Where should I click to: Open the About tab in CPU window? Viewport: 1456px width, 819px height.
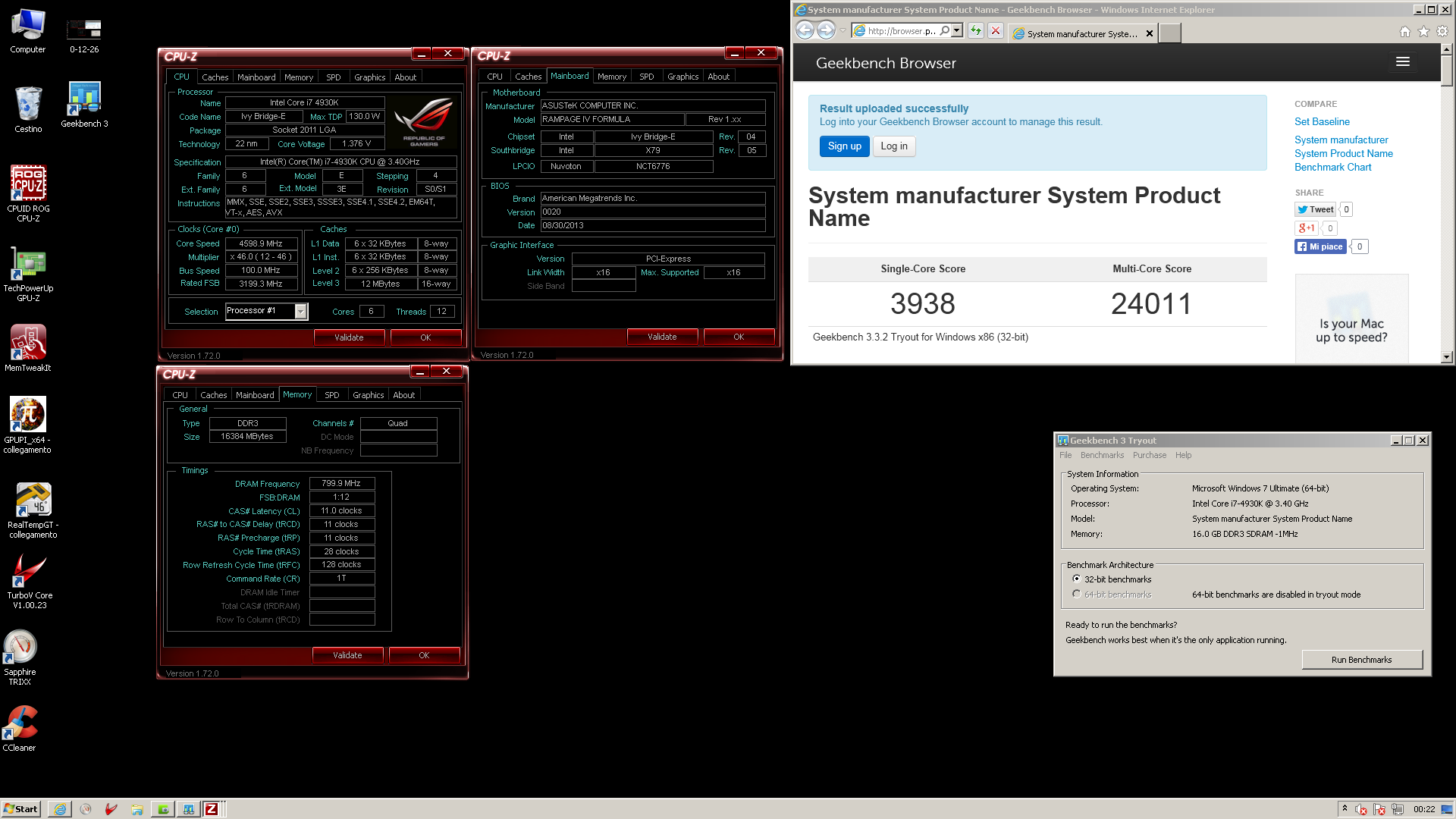click(405, 77)
